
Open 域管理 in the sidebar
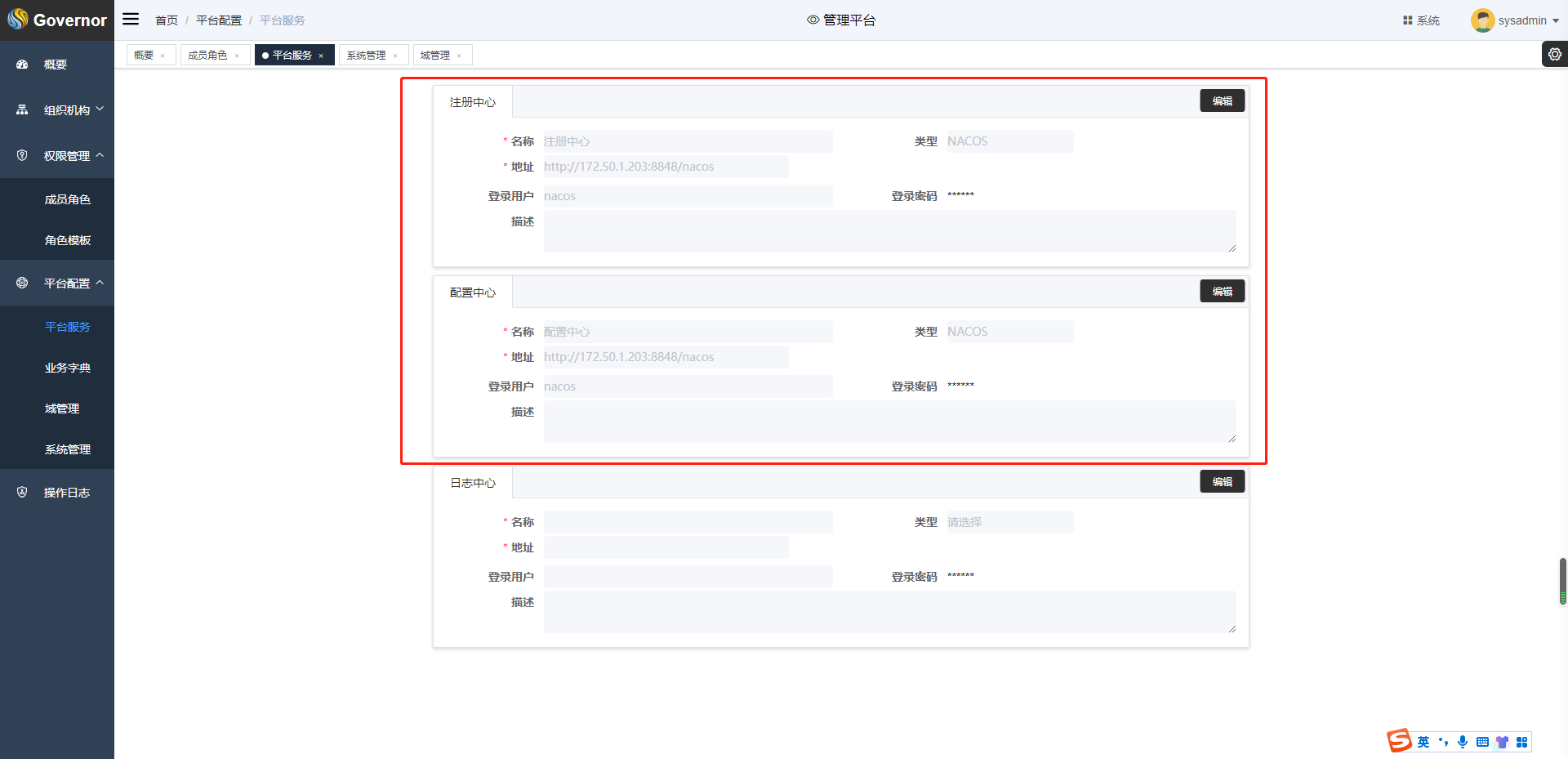(62, 409)
